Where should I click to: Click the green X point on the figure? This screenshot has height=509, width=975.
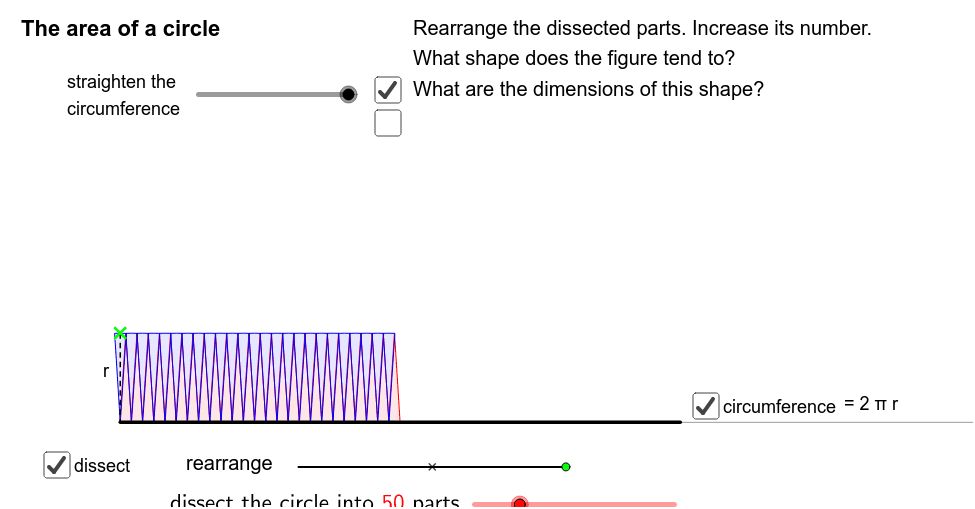[x=121, y=332]
